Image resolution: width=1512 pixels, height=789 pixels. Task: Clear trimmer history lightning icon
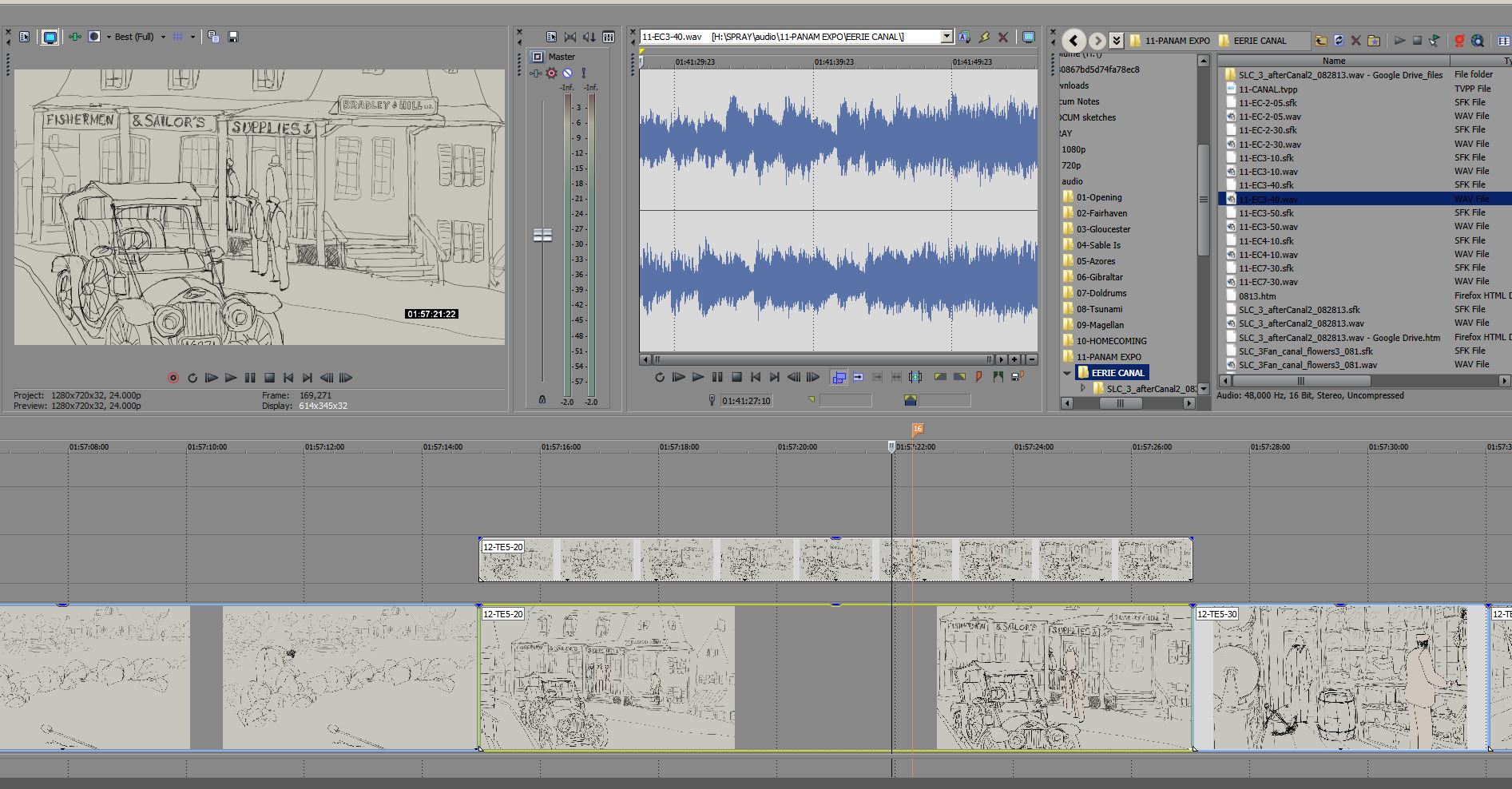984,37
